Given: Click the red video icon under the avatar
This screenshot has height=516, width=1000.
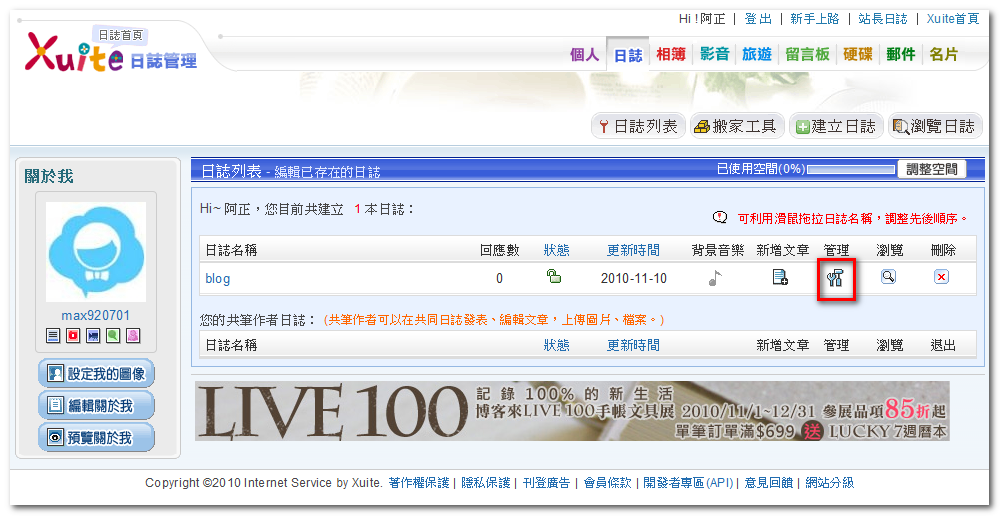Looking at the screenshot, I should click(73, 335).
